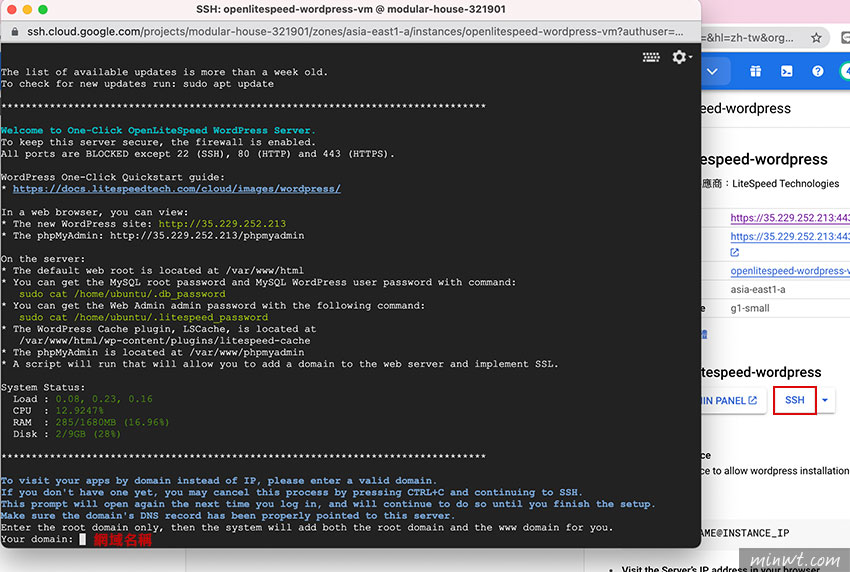
Task: Click the Load '0.08, 0.23, 0.16' value
Action: (104, 399)
